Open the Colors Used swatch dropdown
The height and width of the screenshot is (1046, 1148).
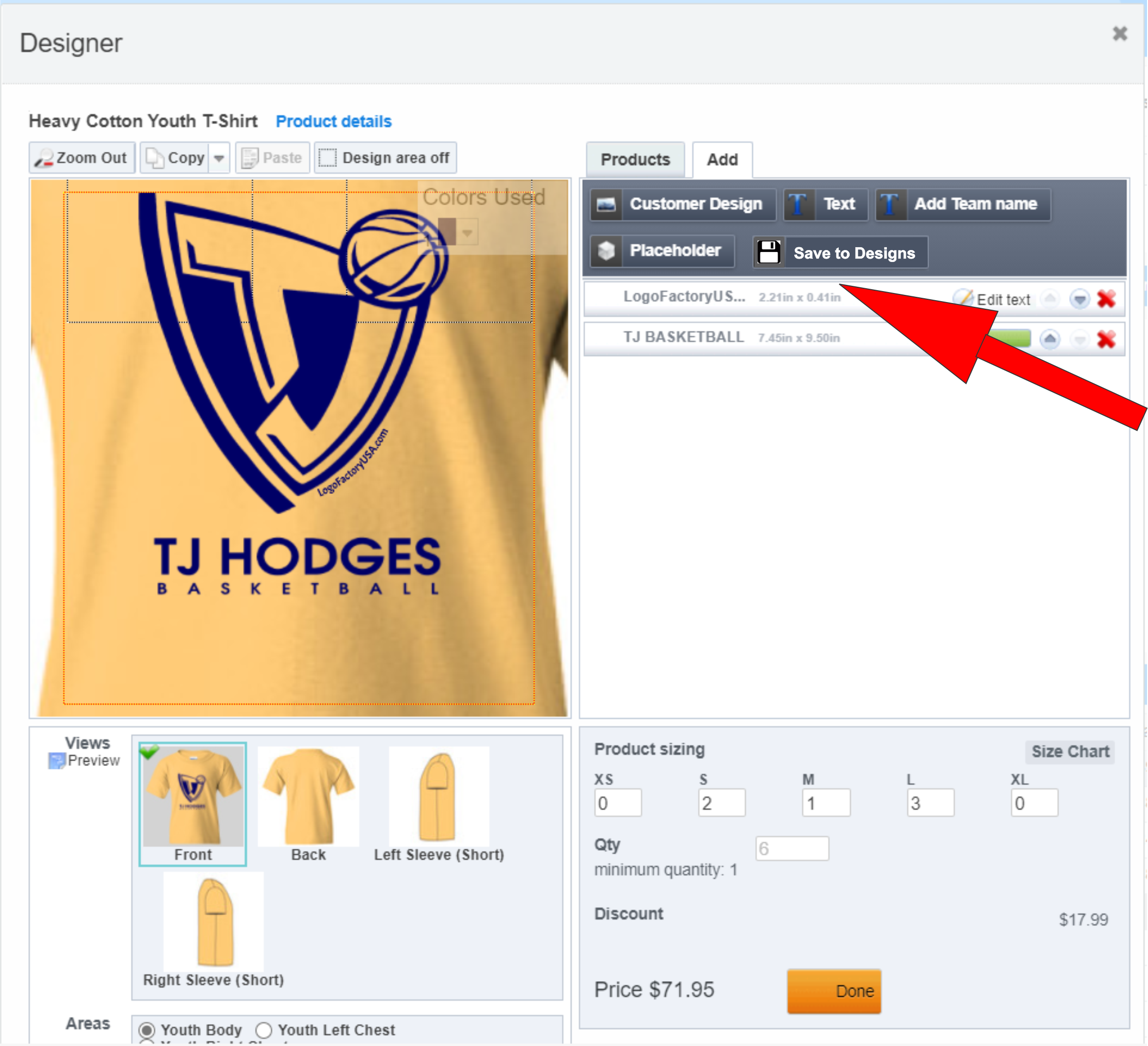pyautogui.click(x=467, y=233)
